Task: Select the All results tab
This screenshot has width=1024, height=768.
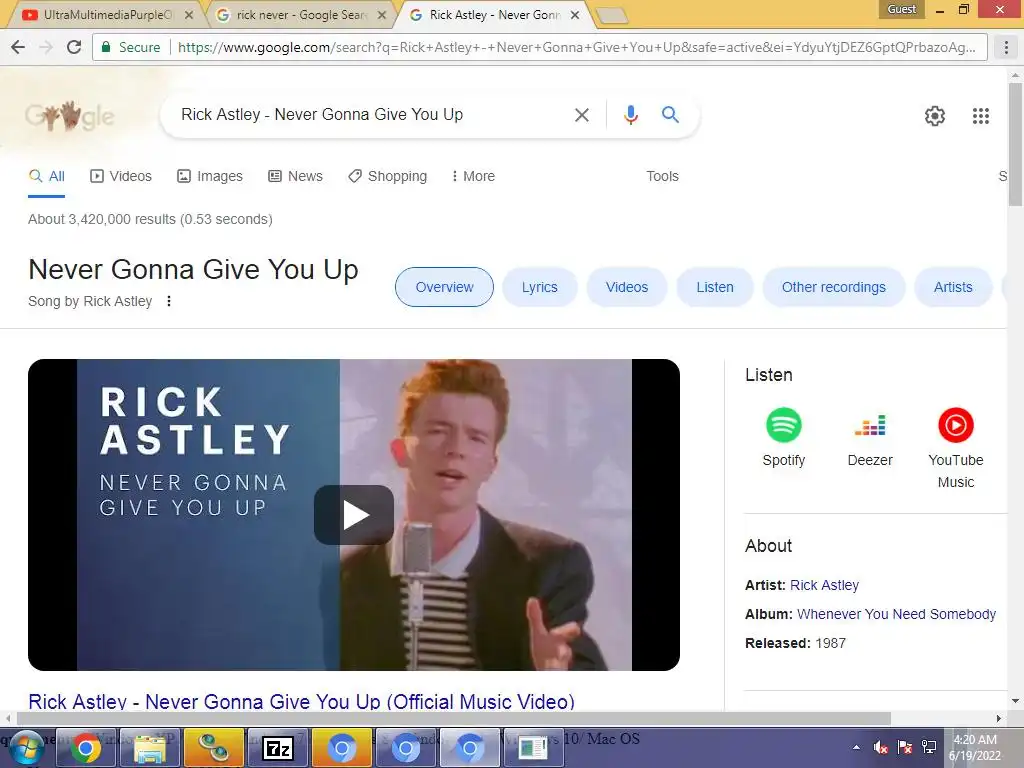Action: pos(46,176)
